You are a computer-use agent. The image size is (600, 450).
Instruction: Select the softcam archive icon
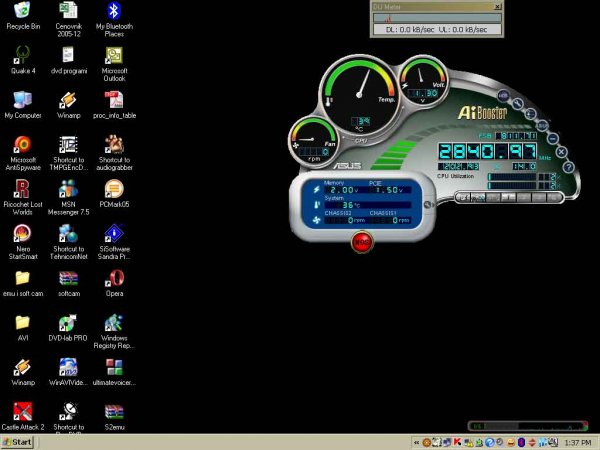(x=69, y=283)
